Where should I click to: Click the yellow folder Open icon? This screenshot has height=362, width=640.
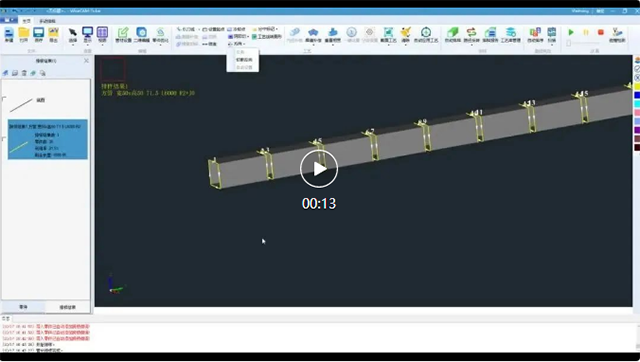point(24,33)
